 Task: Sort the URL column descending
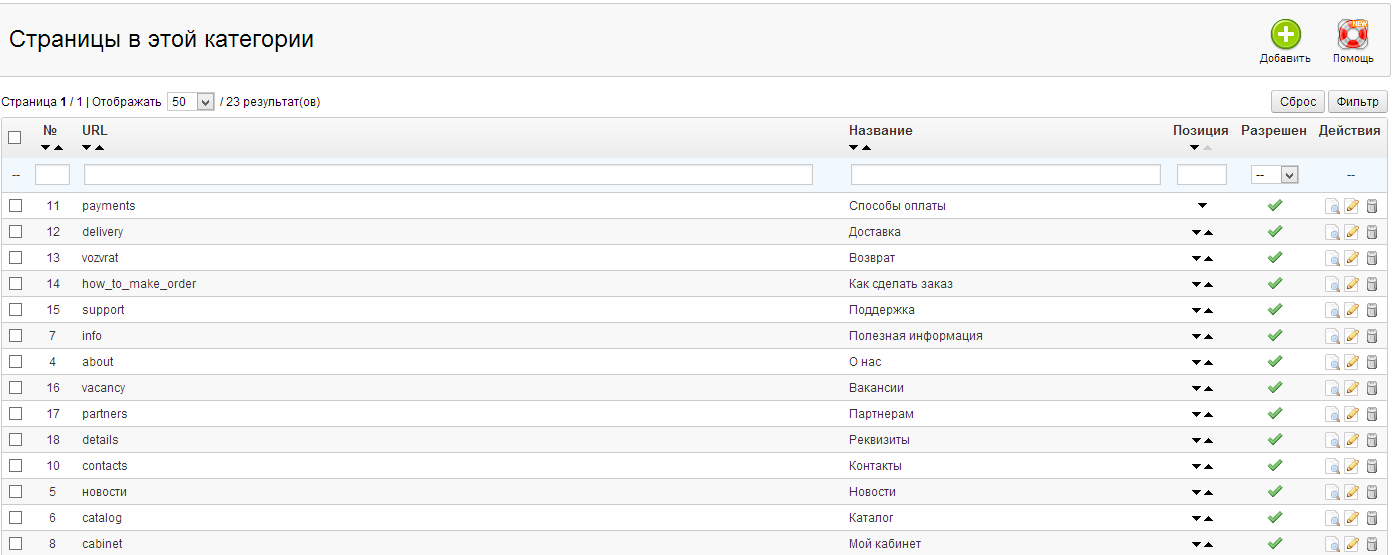pos(88,148)
